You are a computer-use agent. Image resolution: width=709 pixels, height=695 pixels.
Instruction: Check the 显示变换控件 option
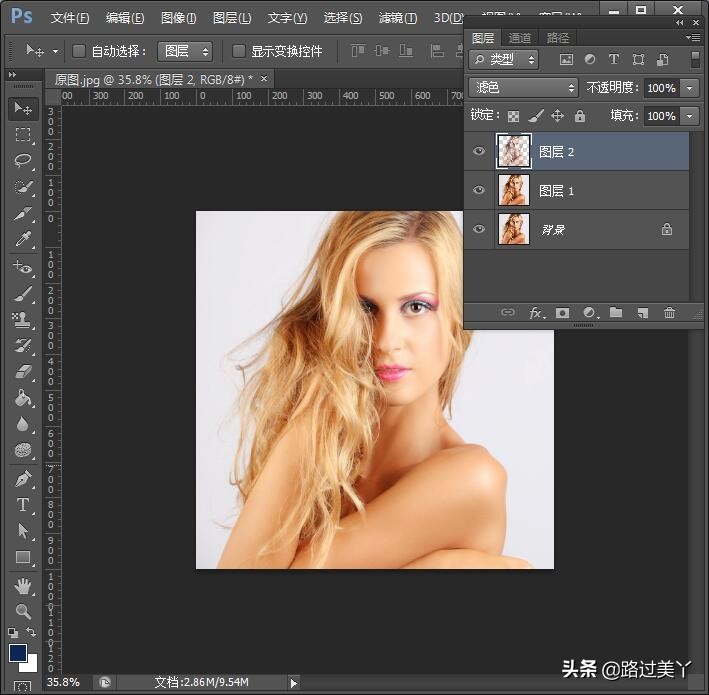pos(239,51)
